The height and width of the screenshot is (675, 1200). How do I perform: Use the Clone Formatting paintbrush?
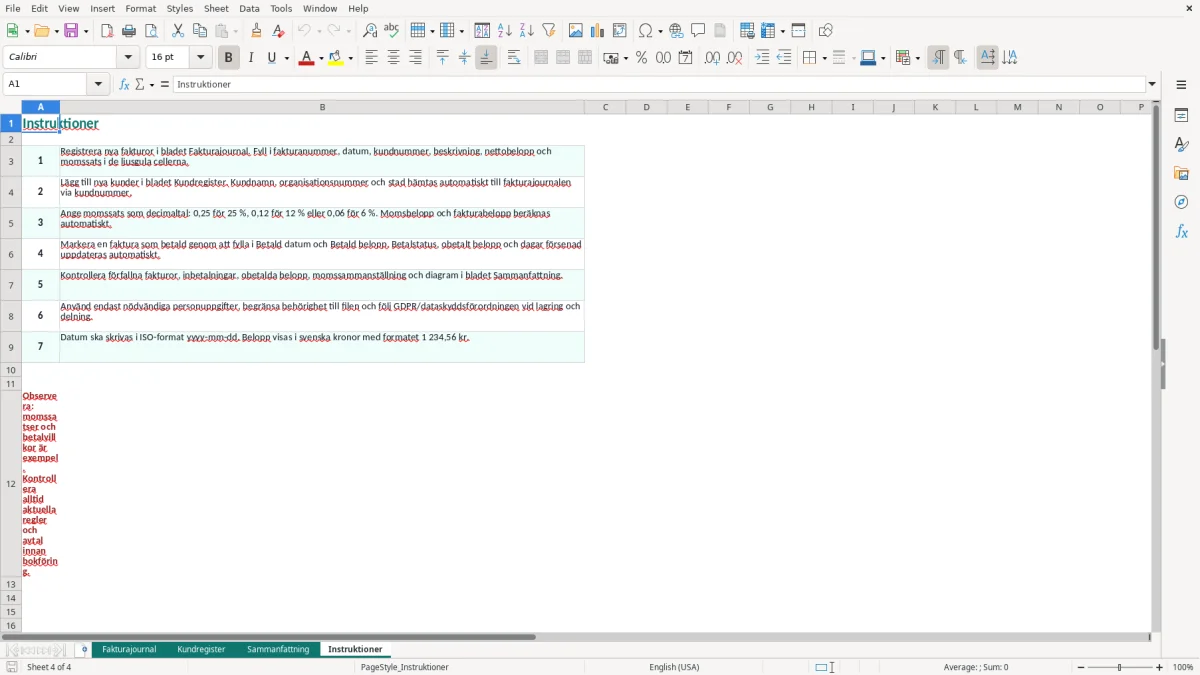(x=257, y=31)
